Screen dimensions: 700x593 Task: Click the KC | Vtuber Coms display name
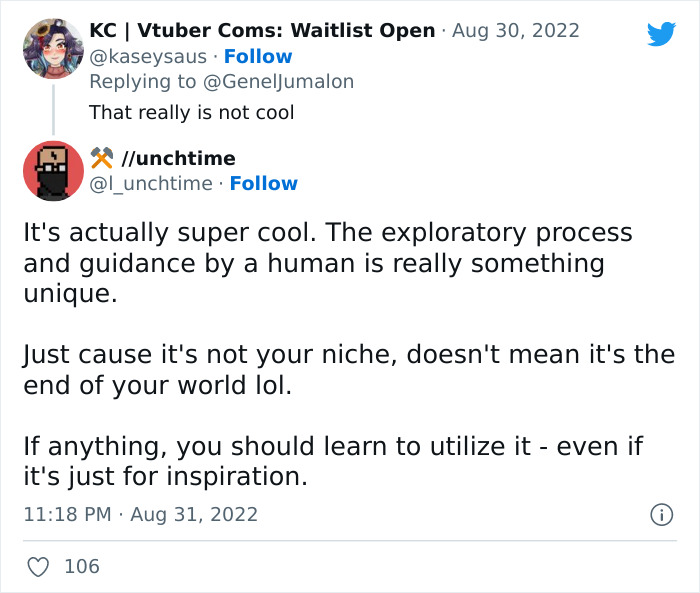tap(263, 30)
